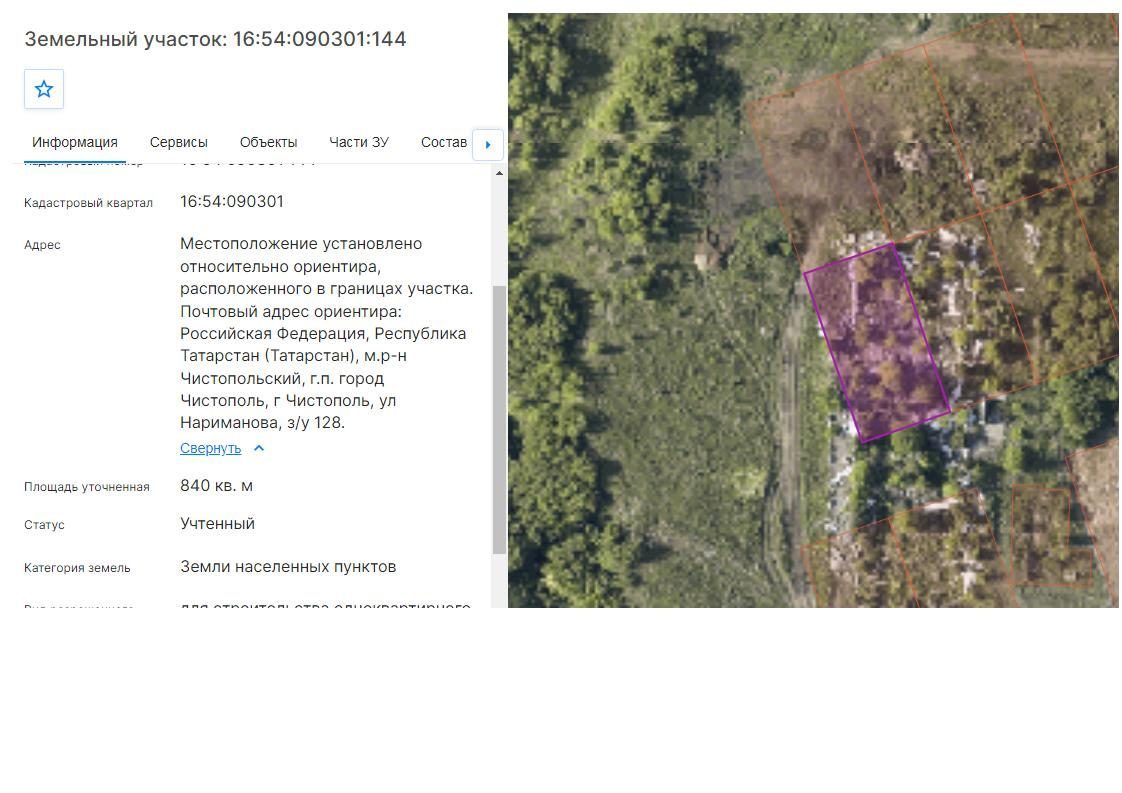
Task: Click the info panel scrollbar thumb
Action: 499,419
